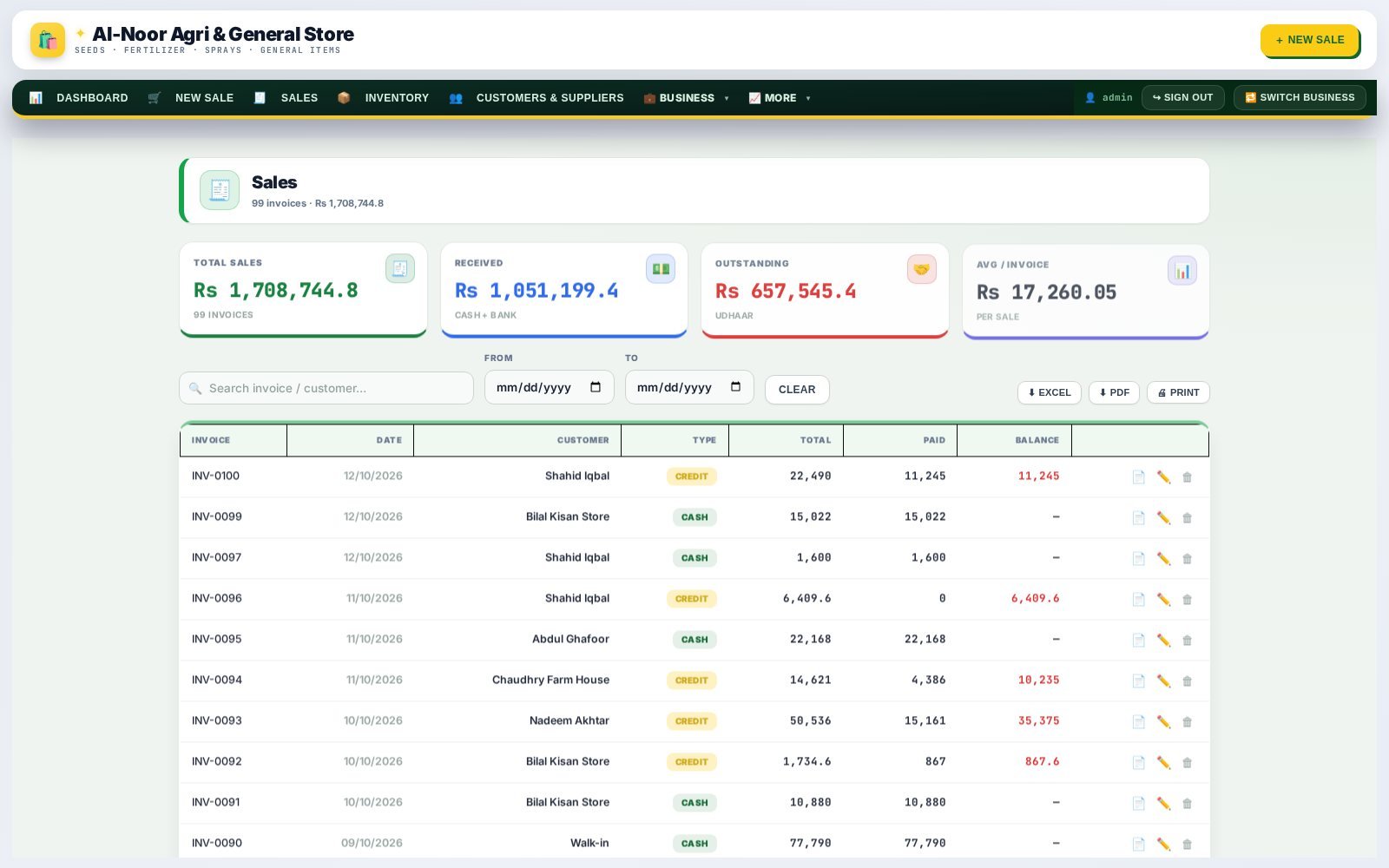Sign out of the admin account
Viewport: 1389px width, 868px height.
pos(1182,97)
